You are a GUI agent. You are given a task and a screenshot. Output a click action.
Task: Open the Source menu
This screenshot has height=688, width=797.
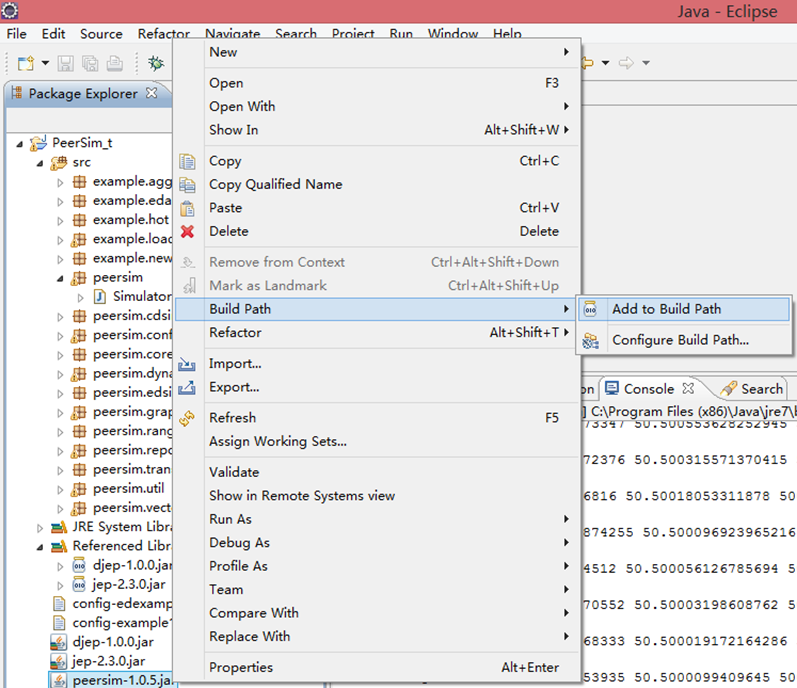101,34
